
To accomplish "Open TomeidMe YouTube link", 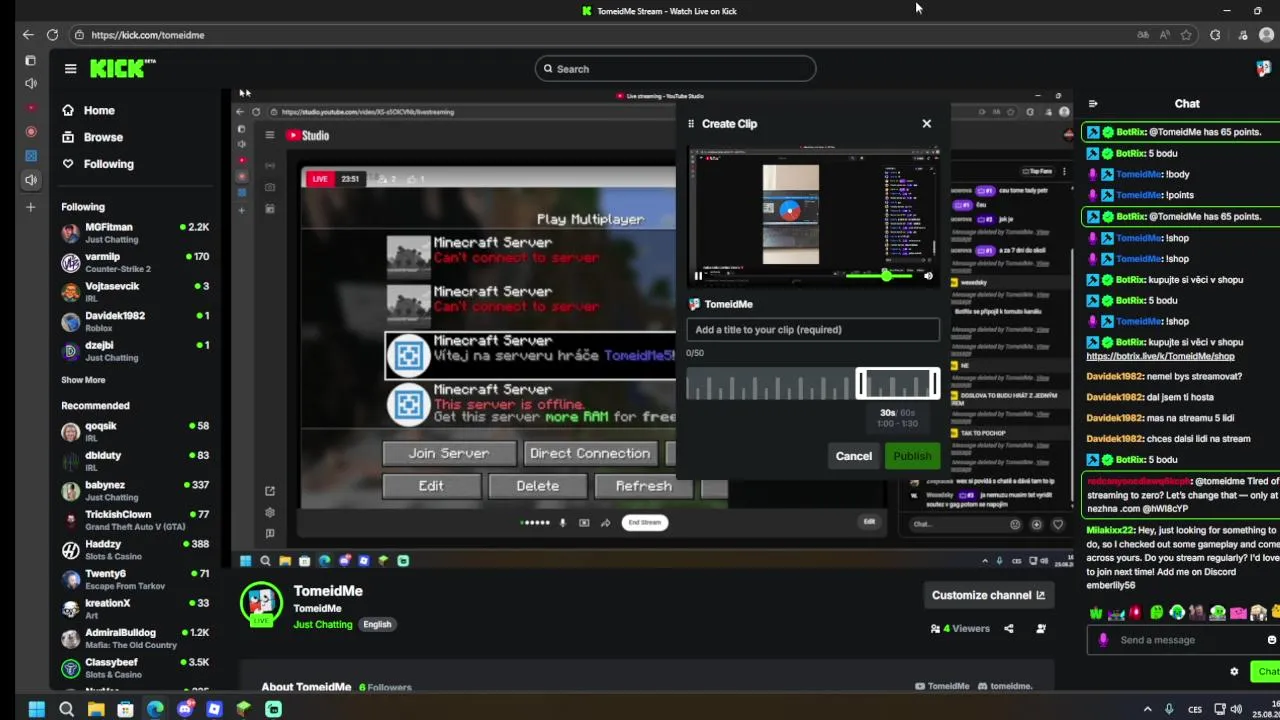I will 942,687.
